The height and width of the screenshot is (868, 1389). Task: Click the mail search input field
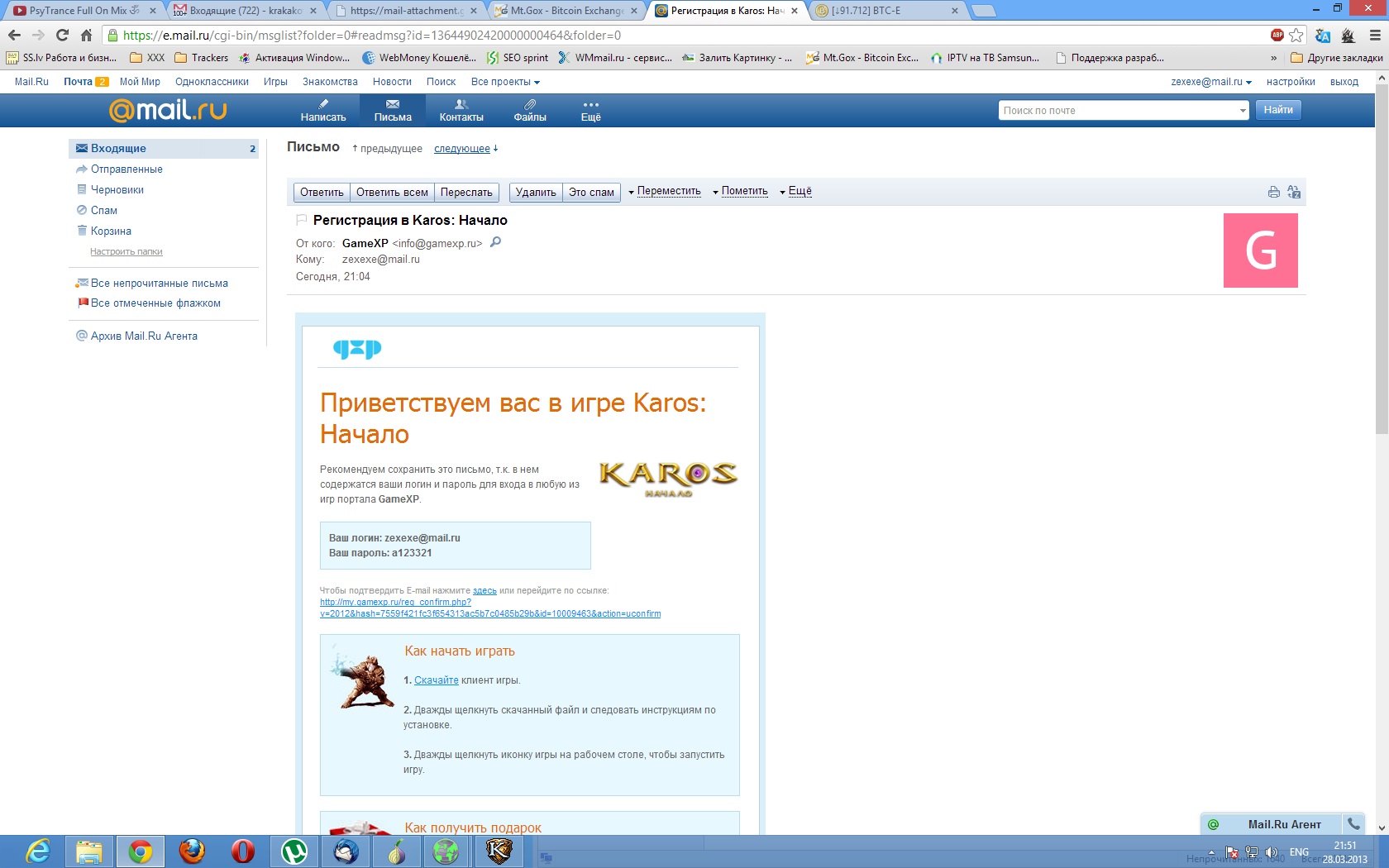tap(1116, 111)
